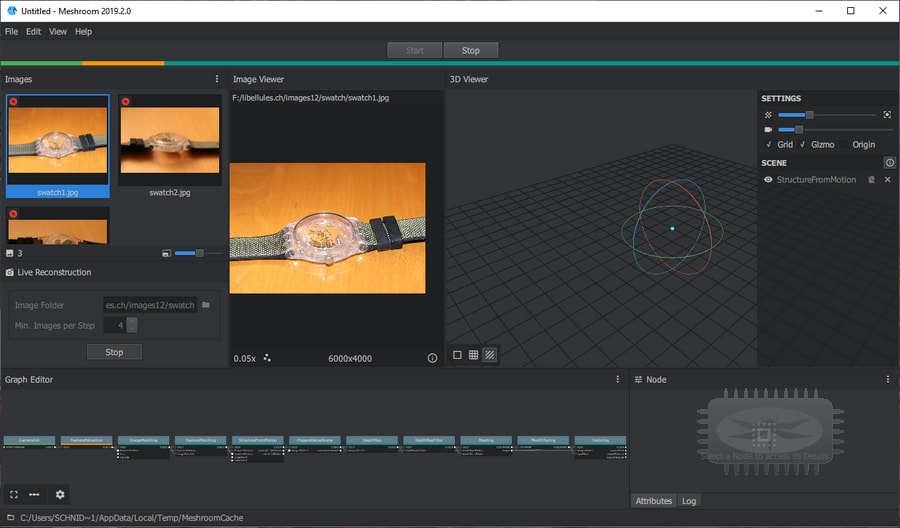Hide StructureFromMotion with the eye icon
This screenshot has height=528, width=900.
click(x=768, y=180)
